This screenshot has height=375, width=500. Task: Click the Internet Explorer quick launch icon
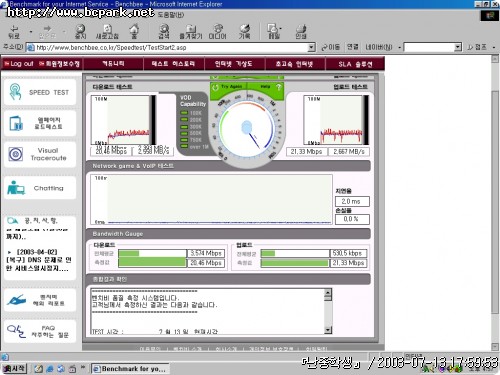coord(50,369)
